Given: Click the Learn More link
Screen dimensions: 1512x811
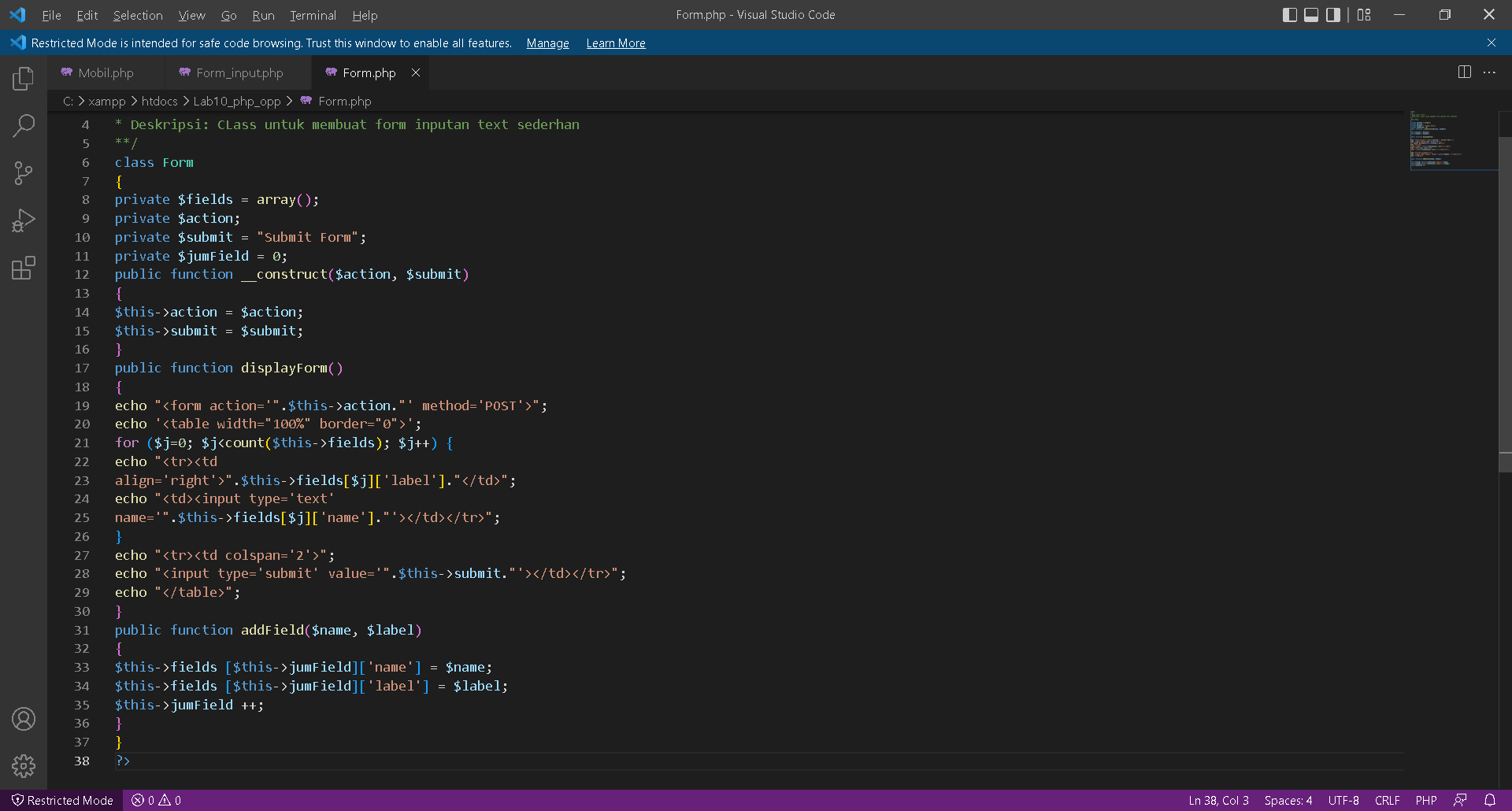Looking at the screenshot, I should tap(616, 43).
